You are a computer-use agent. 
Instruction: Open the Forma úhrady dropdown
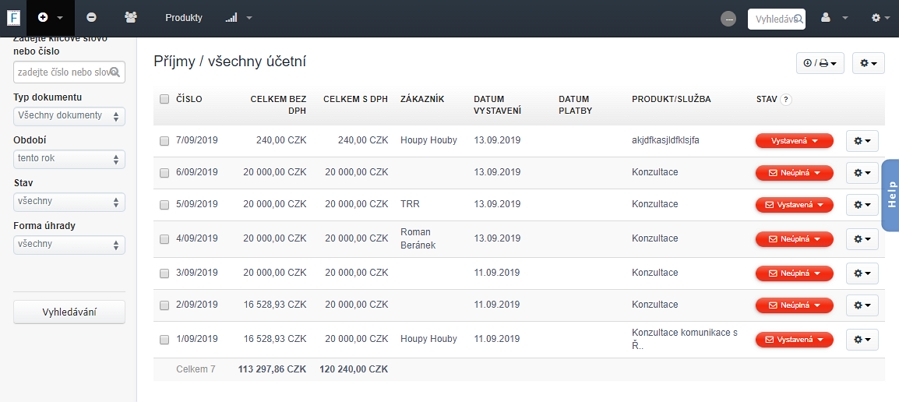click(69, 245)
